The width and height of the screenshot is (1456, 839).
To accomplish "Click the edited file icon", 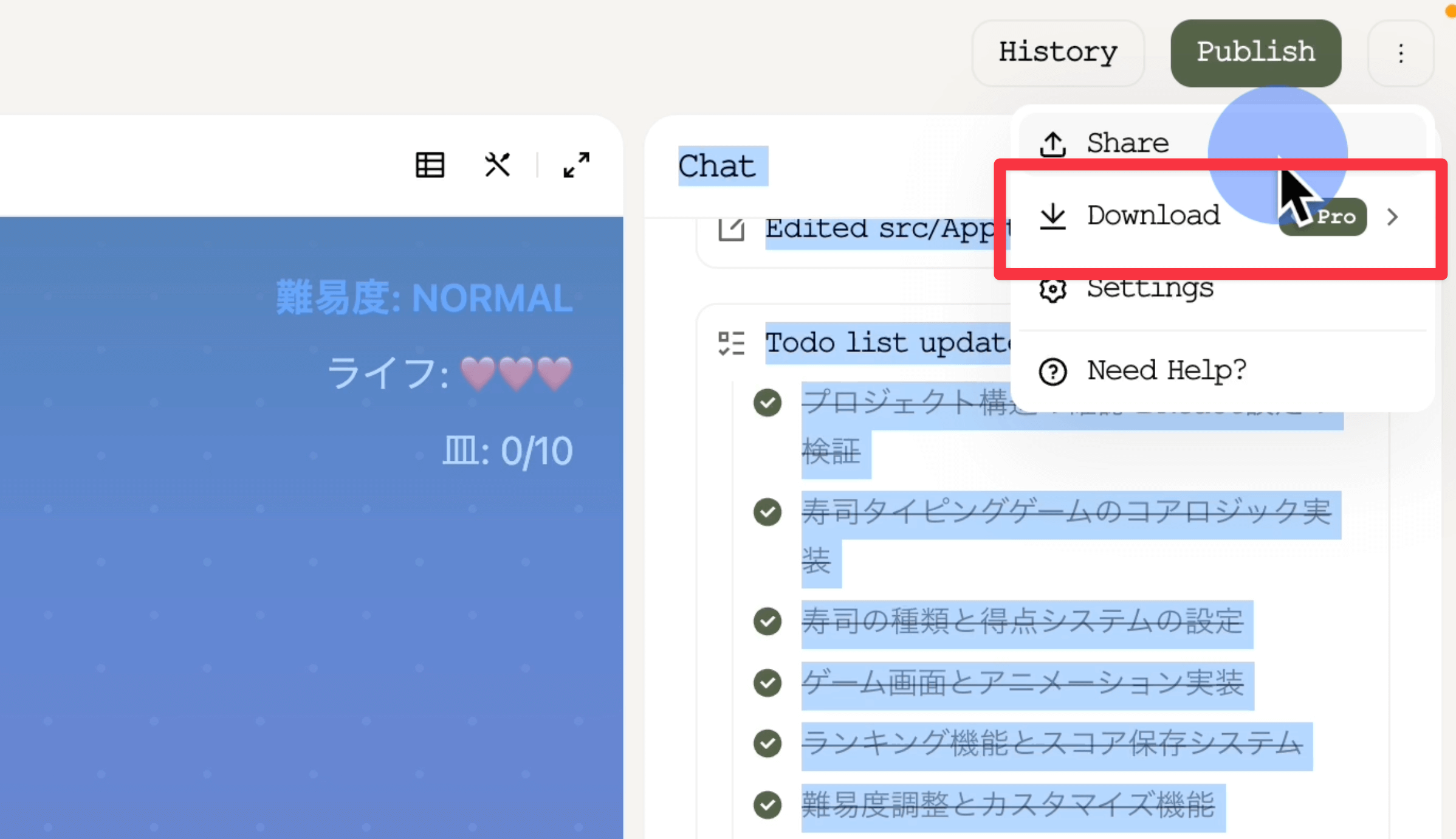I will [x=731, y=229].
